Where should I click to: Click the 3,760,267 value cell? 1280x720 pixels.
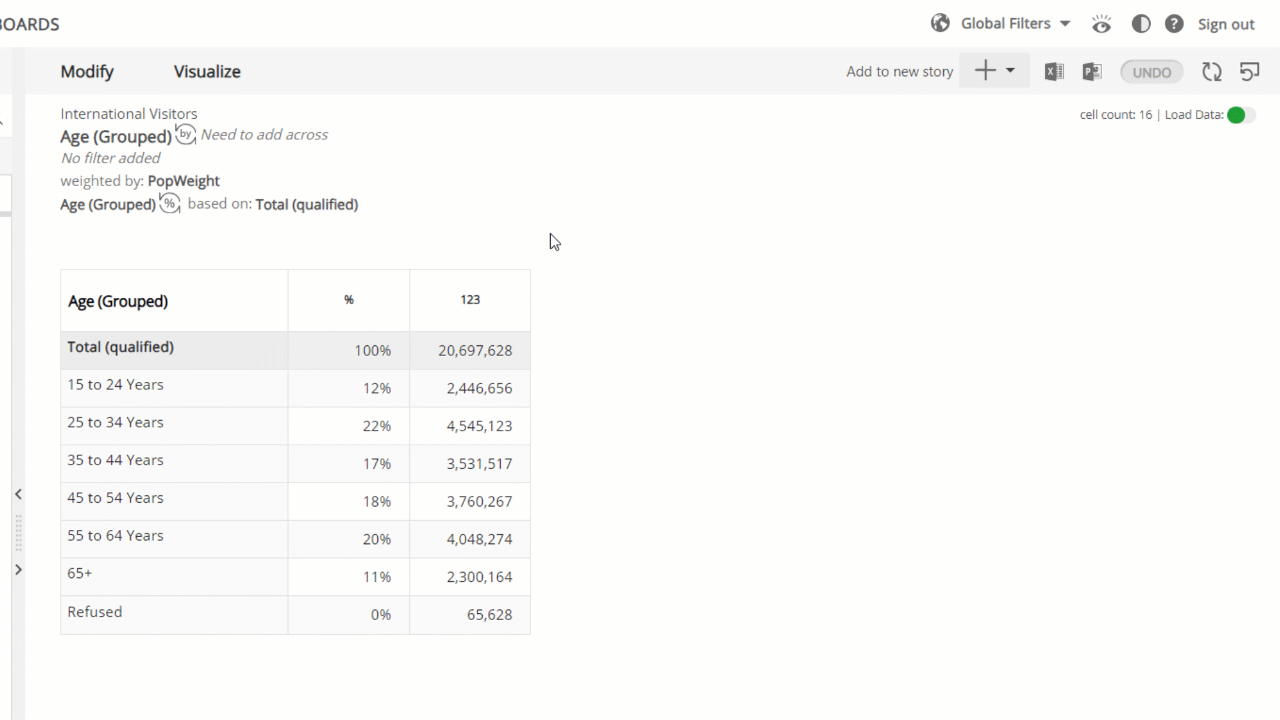tap(470, 502)
